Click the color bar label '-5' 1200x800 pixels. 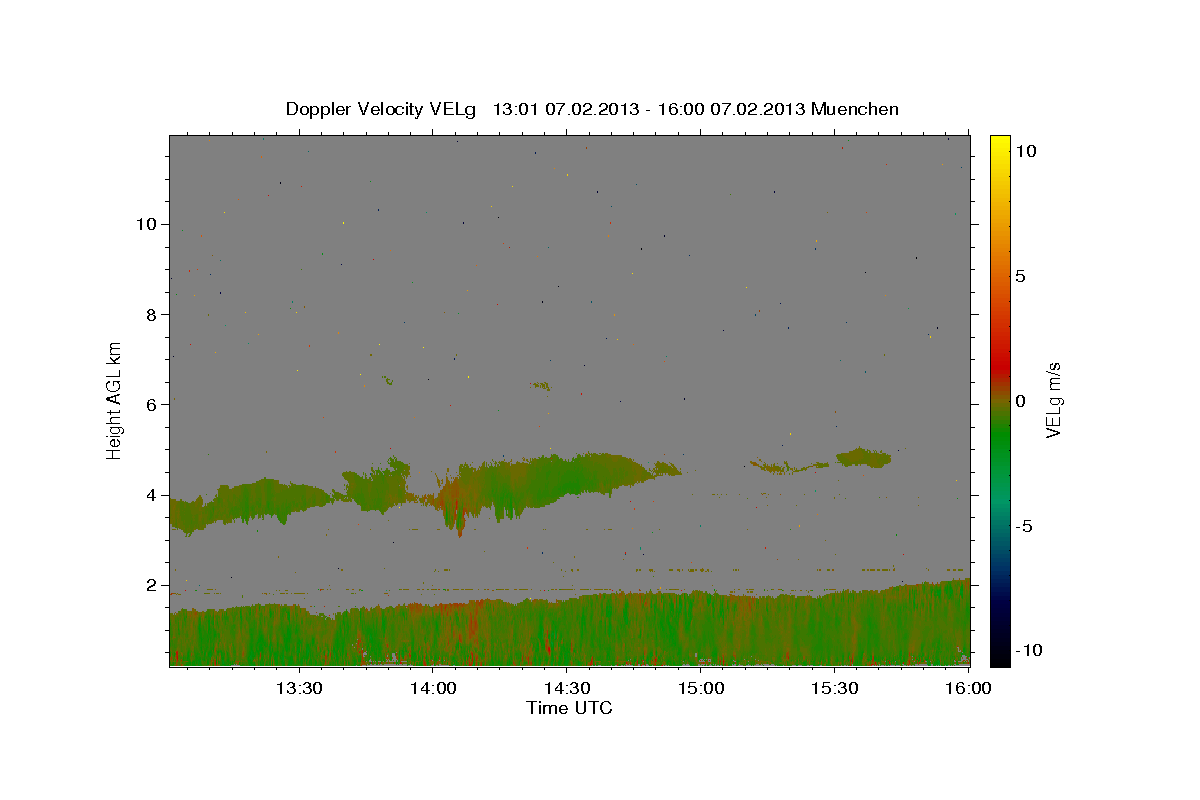click(1025, 526)
